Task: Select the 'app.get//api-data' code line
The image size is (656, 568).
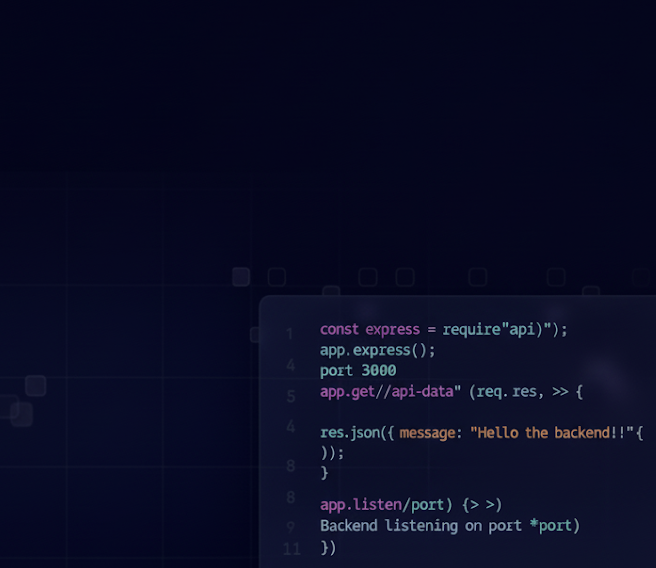Action: coord(451,391)
